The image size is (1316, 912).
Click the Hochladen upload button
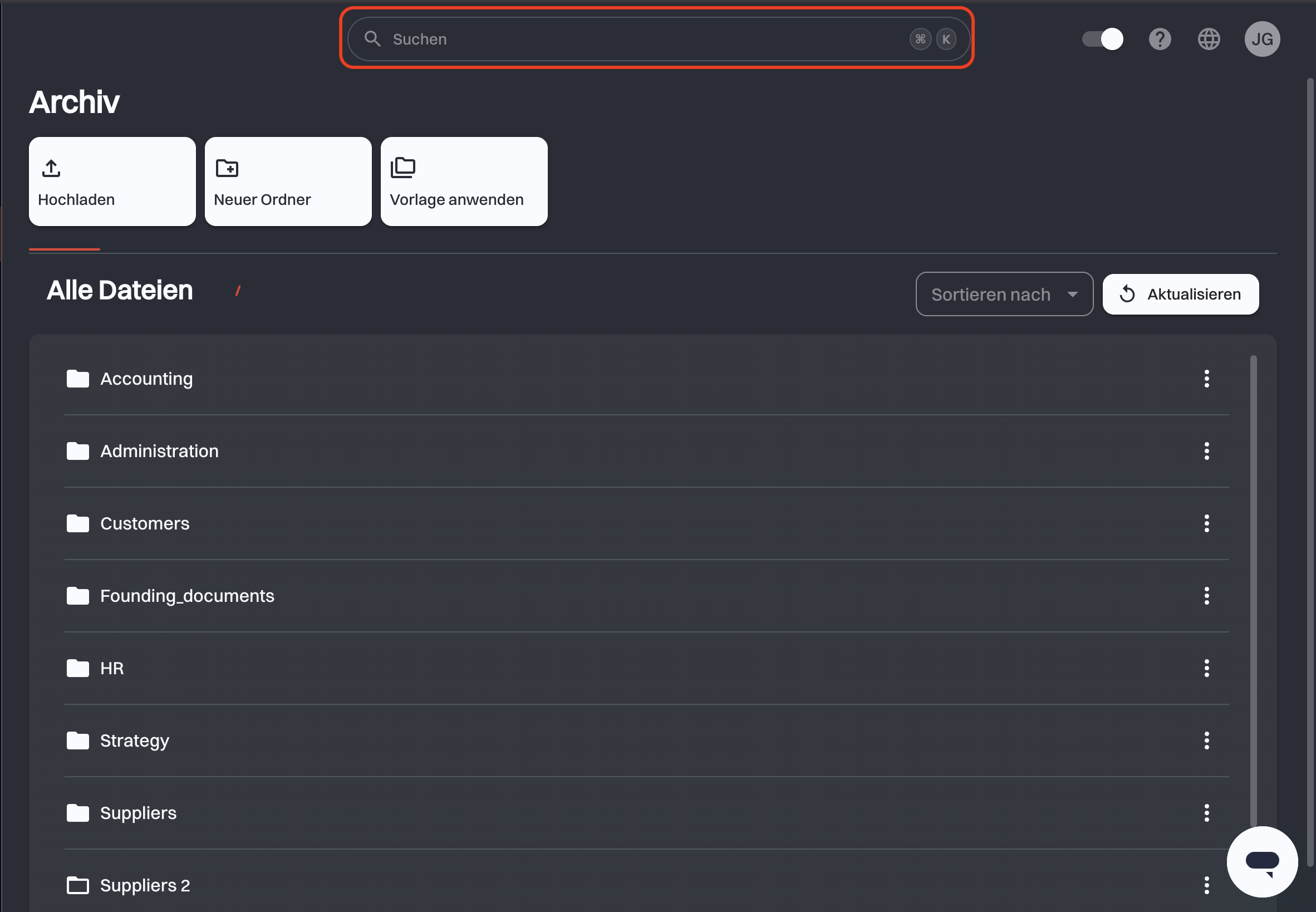pyautogui.click(x=112, y=182)
